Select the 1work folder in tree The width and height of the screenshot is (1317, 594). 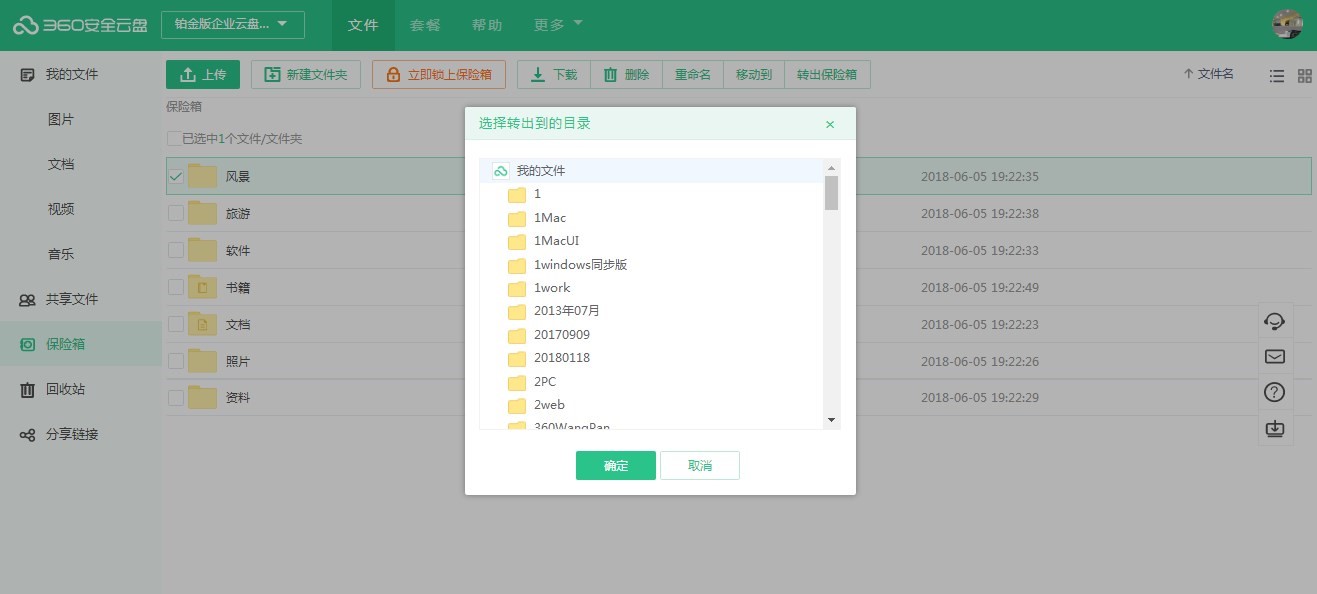click(551, 288)
